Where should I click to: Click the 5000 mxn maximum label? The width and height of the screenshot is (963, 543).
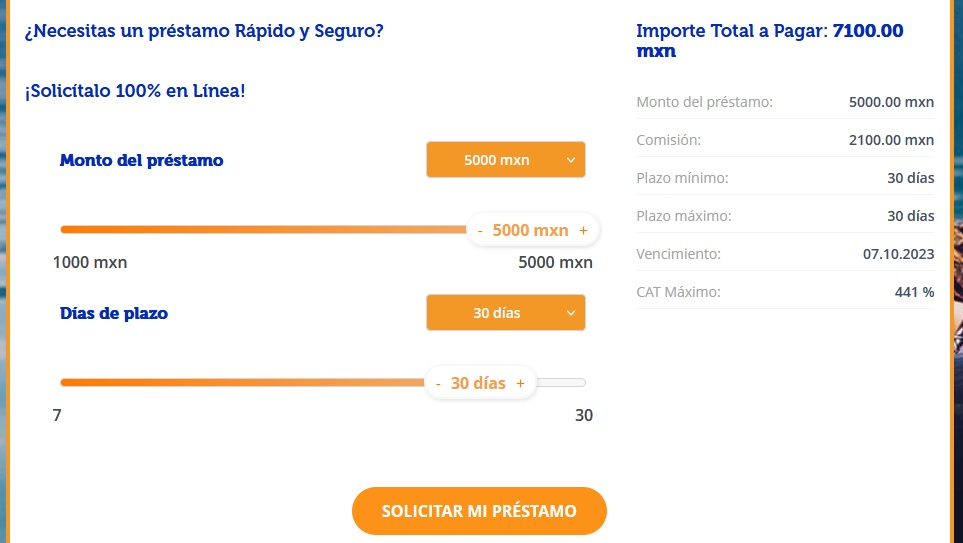tap(555, 262)
